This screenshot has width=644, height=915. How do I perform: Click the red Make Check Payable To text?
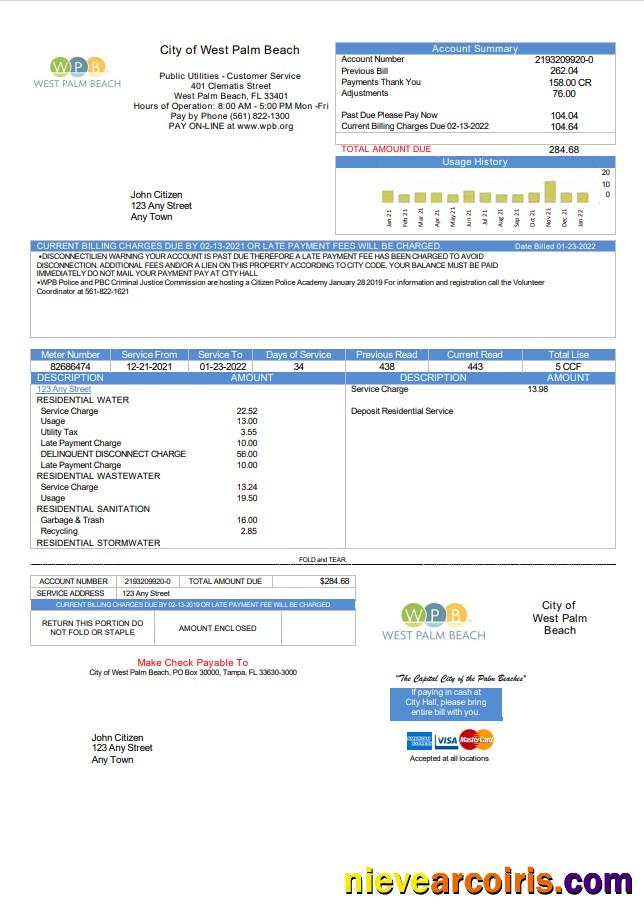(x=192, y=662)
